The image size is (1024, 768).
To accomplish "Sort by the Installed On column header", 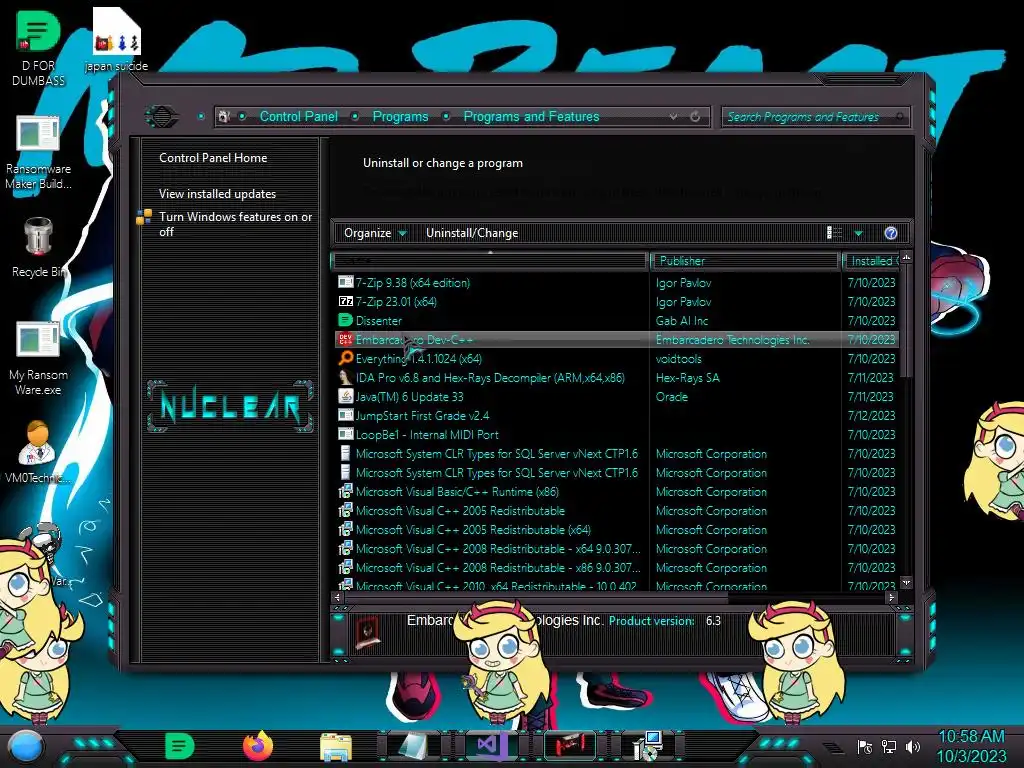I will click(x=871, y=261).
